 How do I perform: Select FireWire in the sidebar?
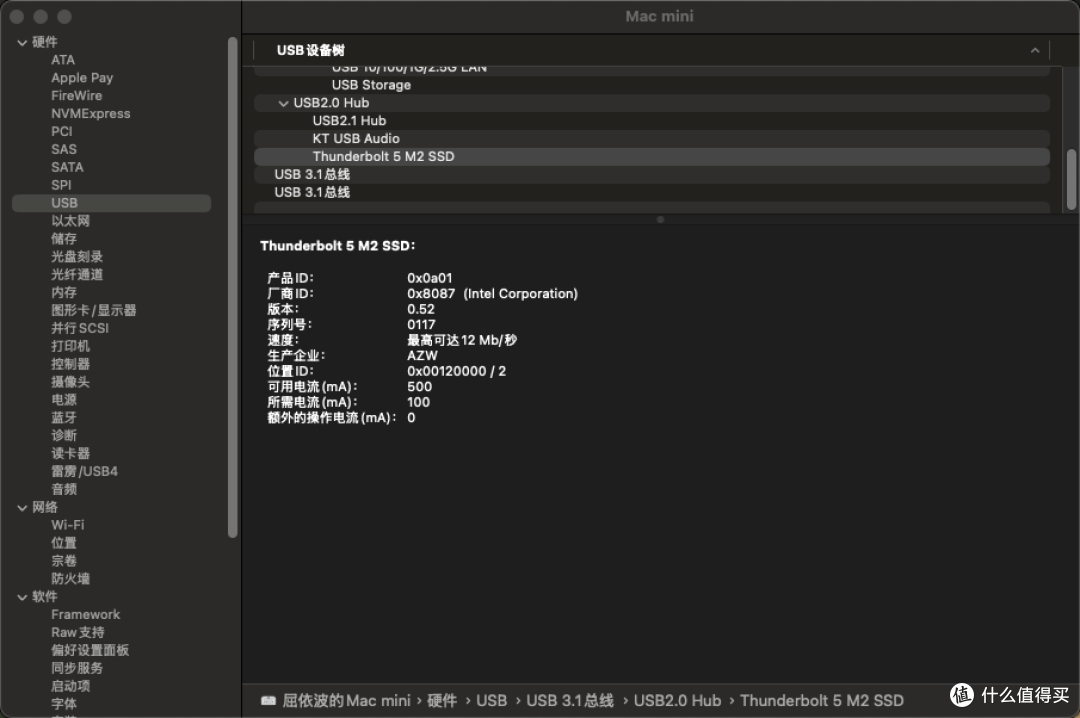click(x=76, y=96)
